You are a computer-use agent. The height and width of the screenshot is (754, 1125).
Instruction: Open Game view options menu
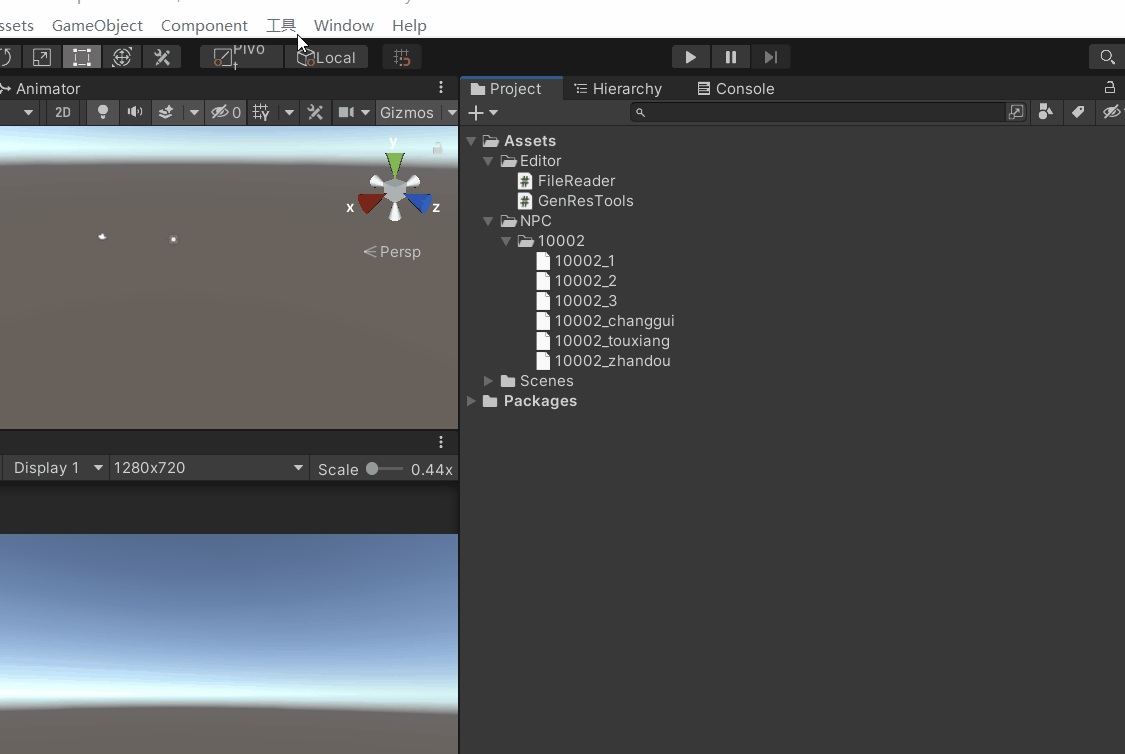[441, 442]
